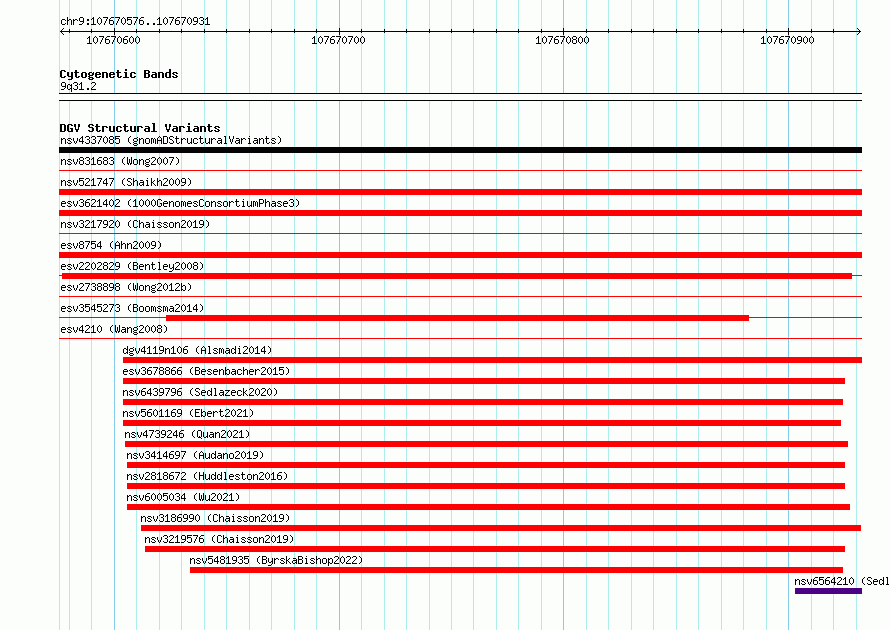Click the red bar under nsv5481935
This screenshot has width=890, height=630.
click(x=516, y=570)
